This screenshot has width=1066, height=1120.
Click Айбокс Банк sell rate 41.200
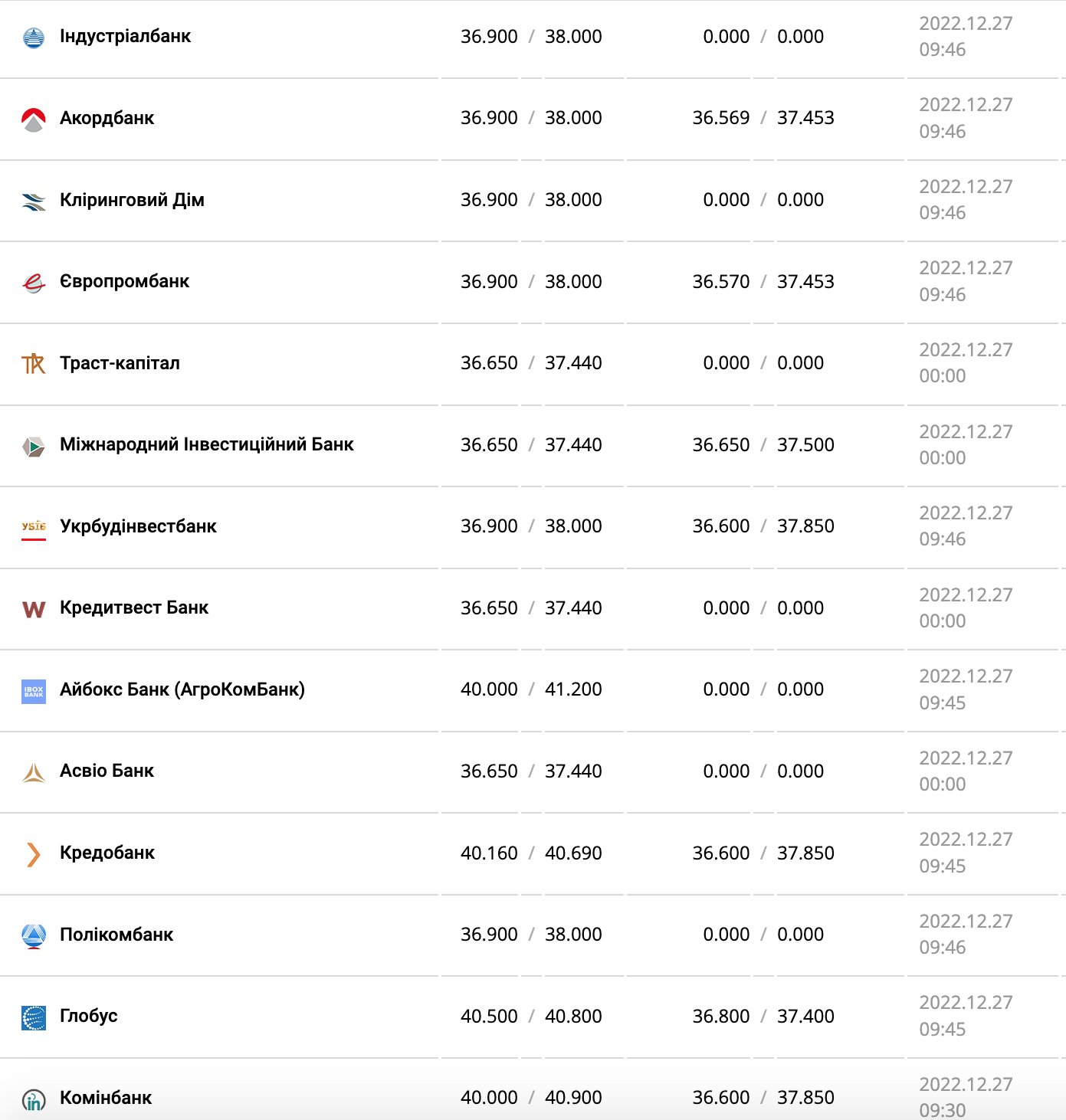tap(573, 689)
